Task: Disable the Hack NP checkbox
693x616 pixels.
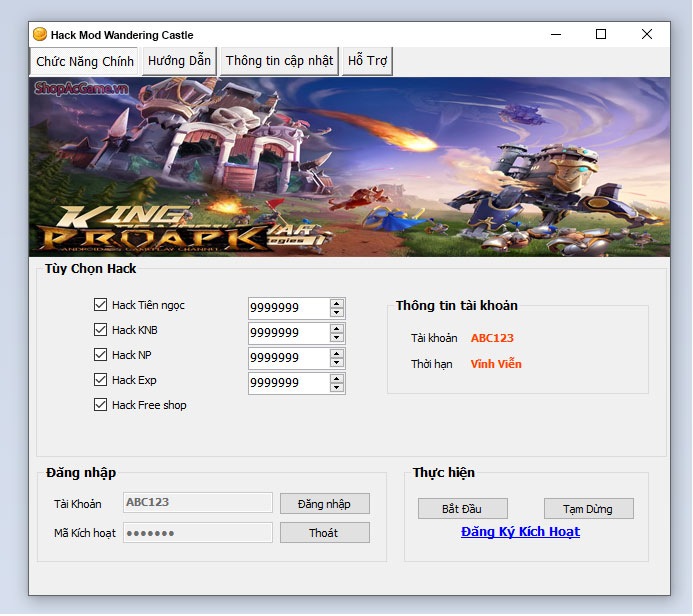Action: coord(100,354)
